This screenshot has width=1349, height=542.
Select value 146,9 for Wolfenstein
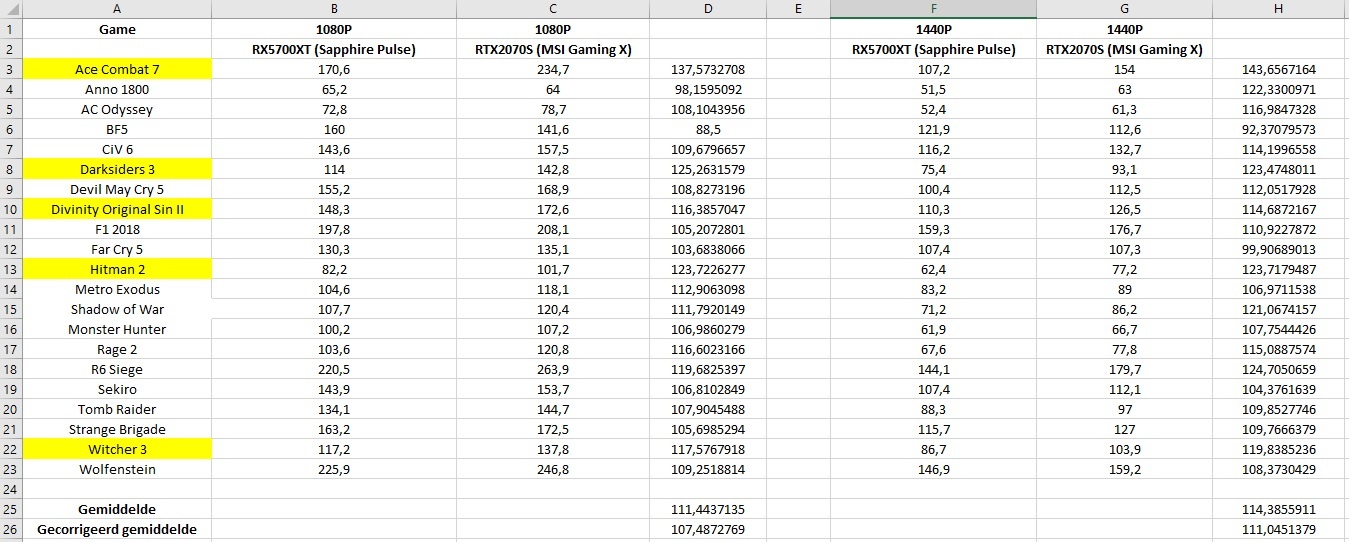coord(933,469)
